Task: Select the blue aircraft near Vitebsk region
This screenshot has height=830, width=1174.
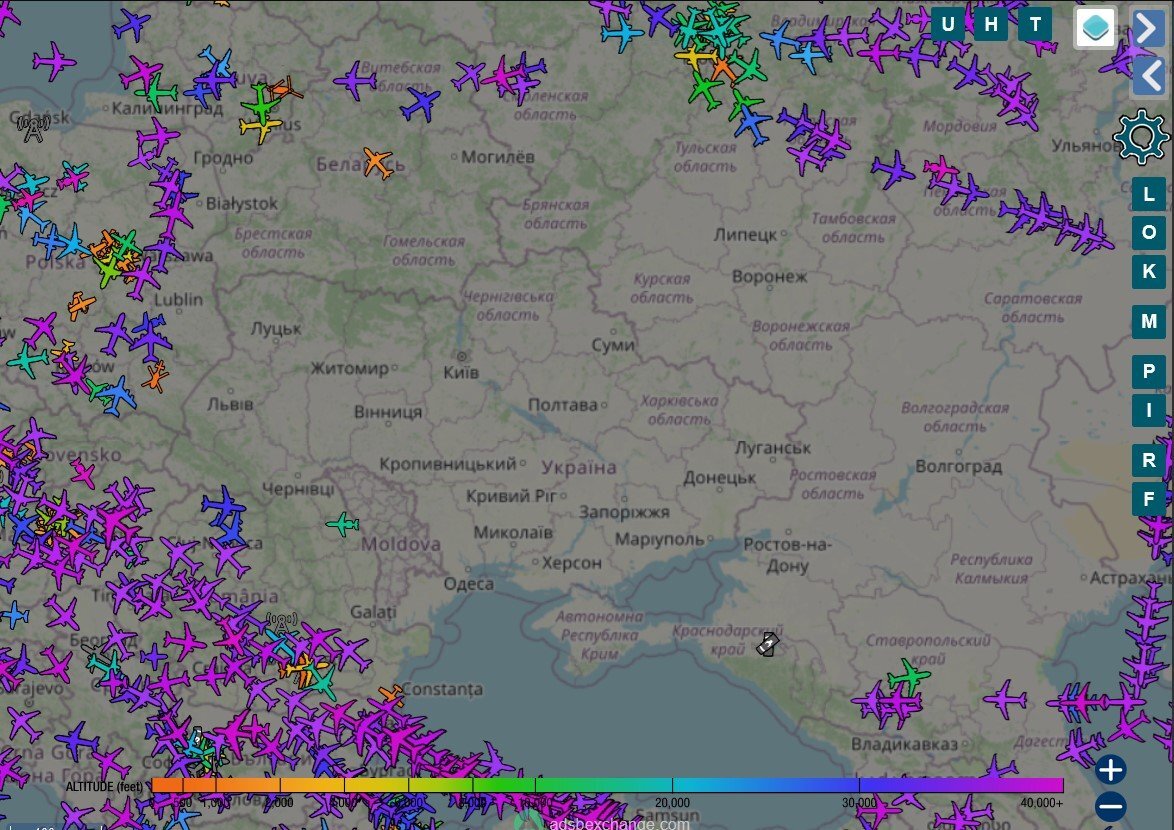Action: pyautogui.click(x=420, y=103)
